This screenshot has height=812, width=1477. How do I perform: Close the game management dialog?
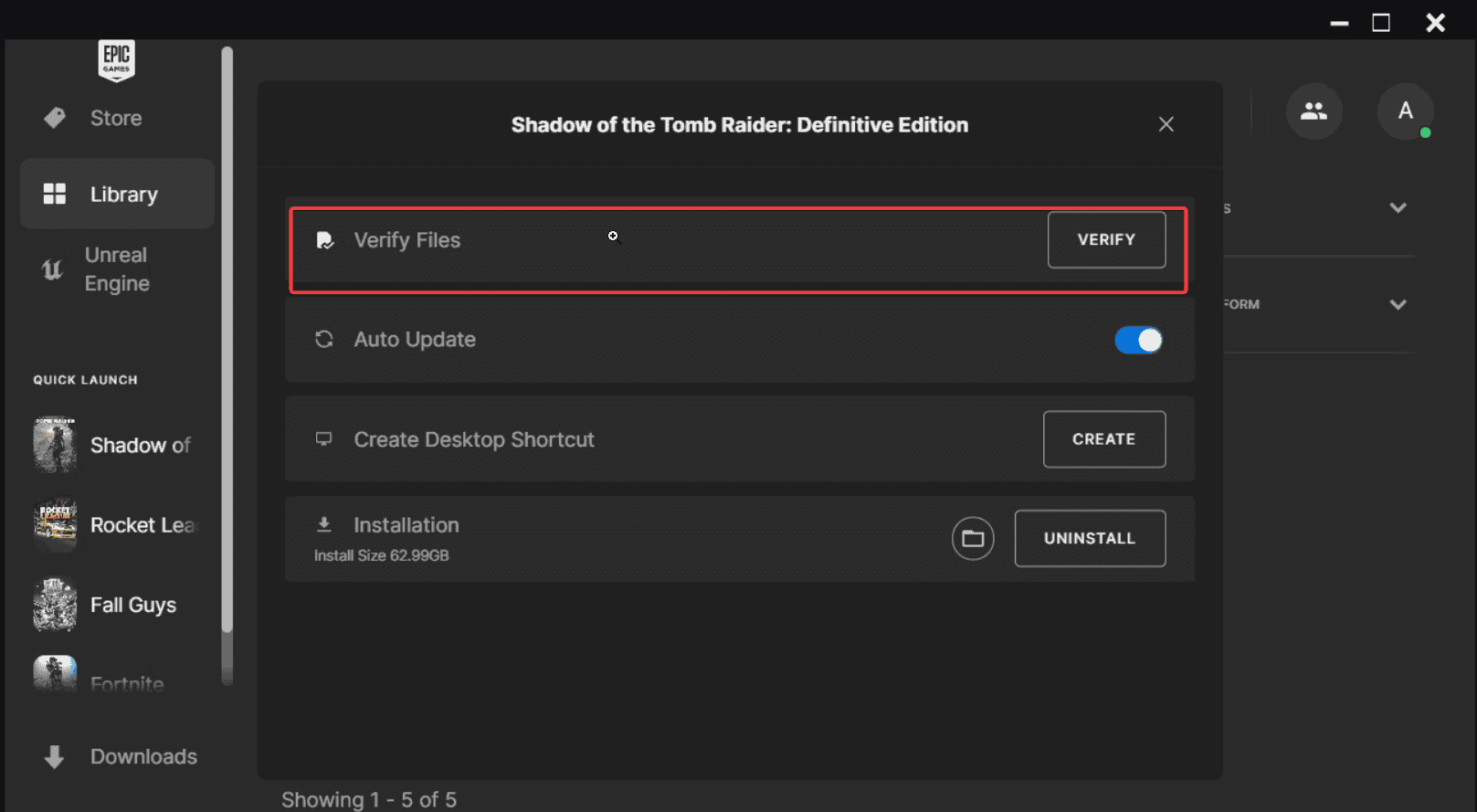[1166, 124]
